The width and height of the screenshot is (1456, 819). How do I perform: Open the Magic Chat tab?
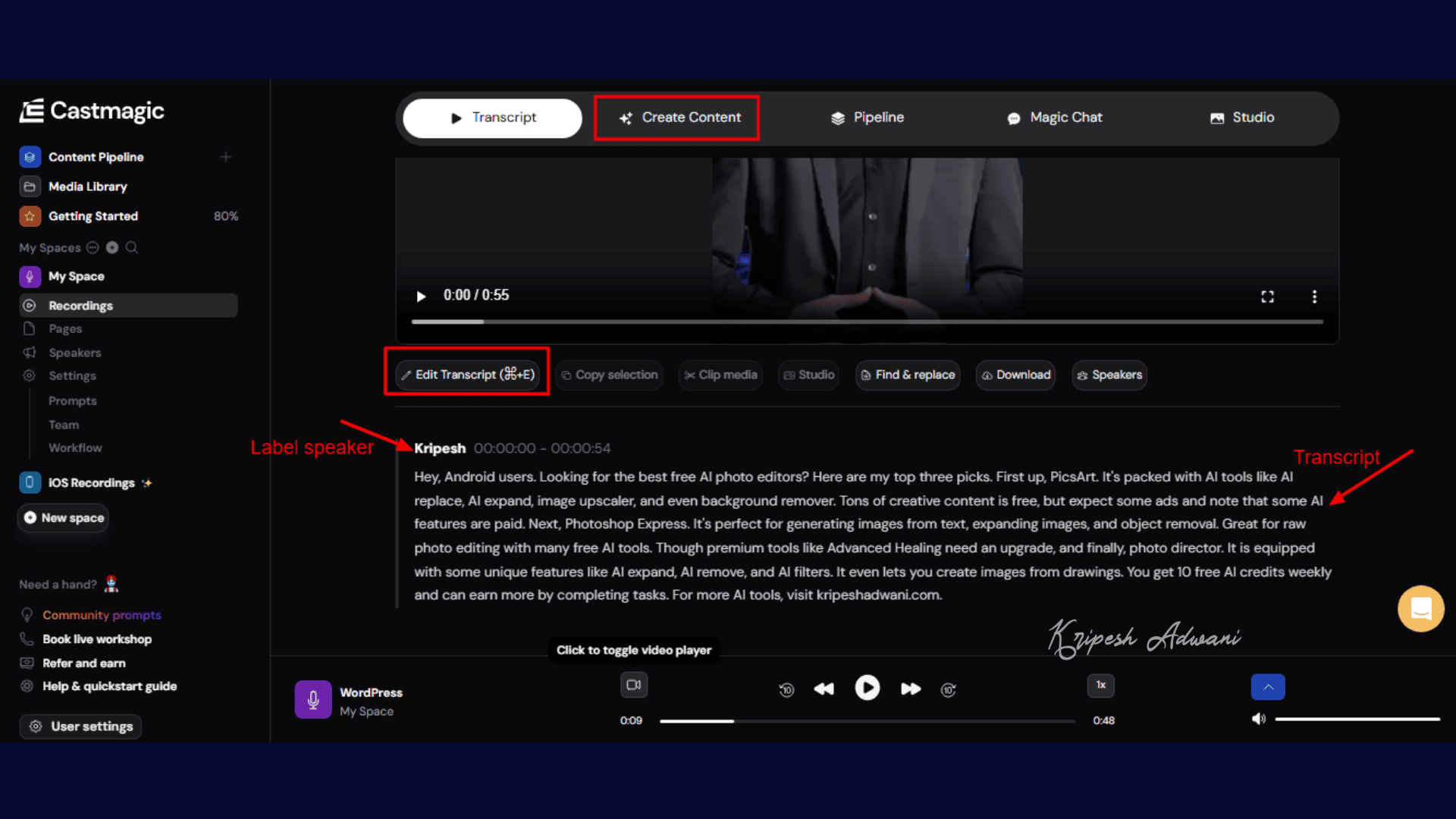pos(1054,118)
